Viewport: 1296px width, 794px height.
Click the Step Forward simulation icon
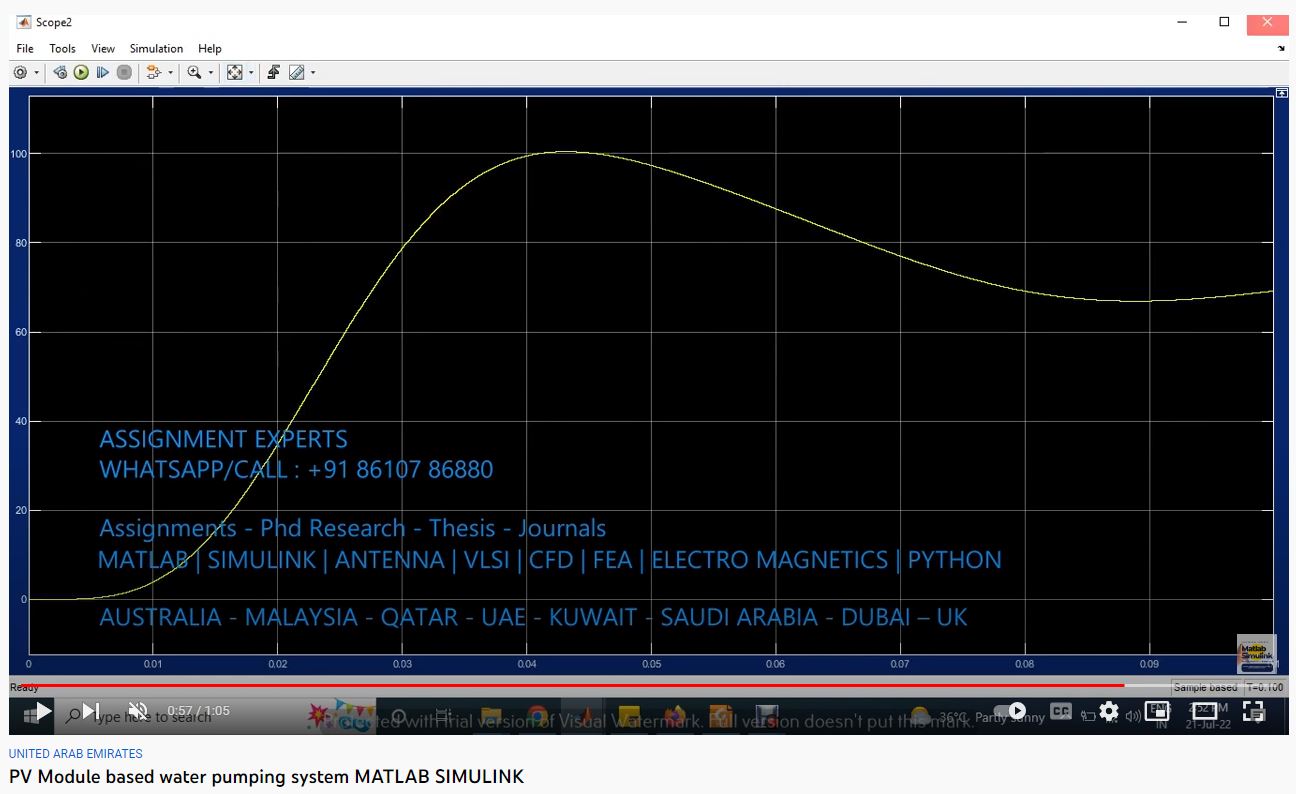coord(102,72)
